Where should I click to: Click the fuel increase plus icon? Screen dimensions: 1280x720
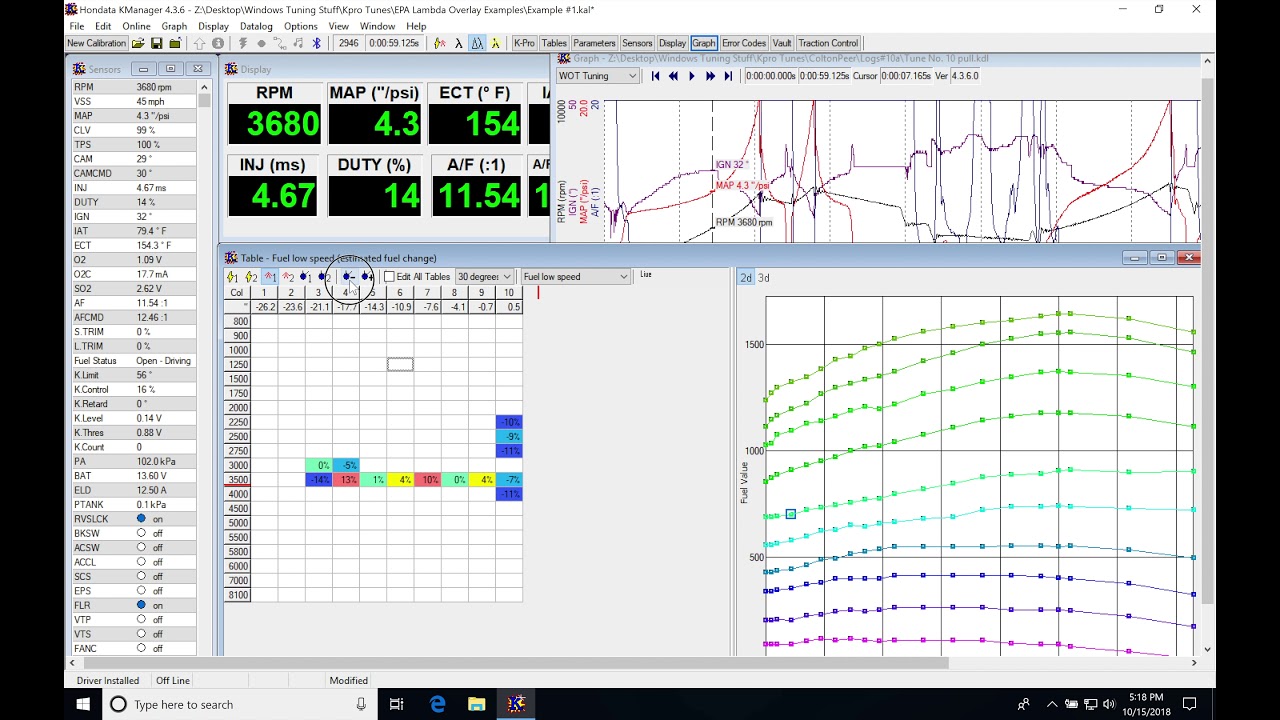point(367,277)
